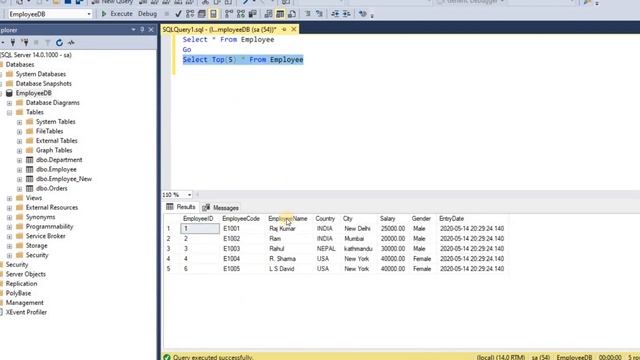This screenshot has height=360, width=640.
Task: Toggle auto-hide pin on Object Explorer
Action: [x=142, y=30]
